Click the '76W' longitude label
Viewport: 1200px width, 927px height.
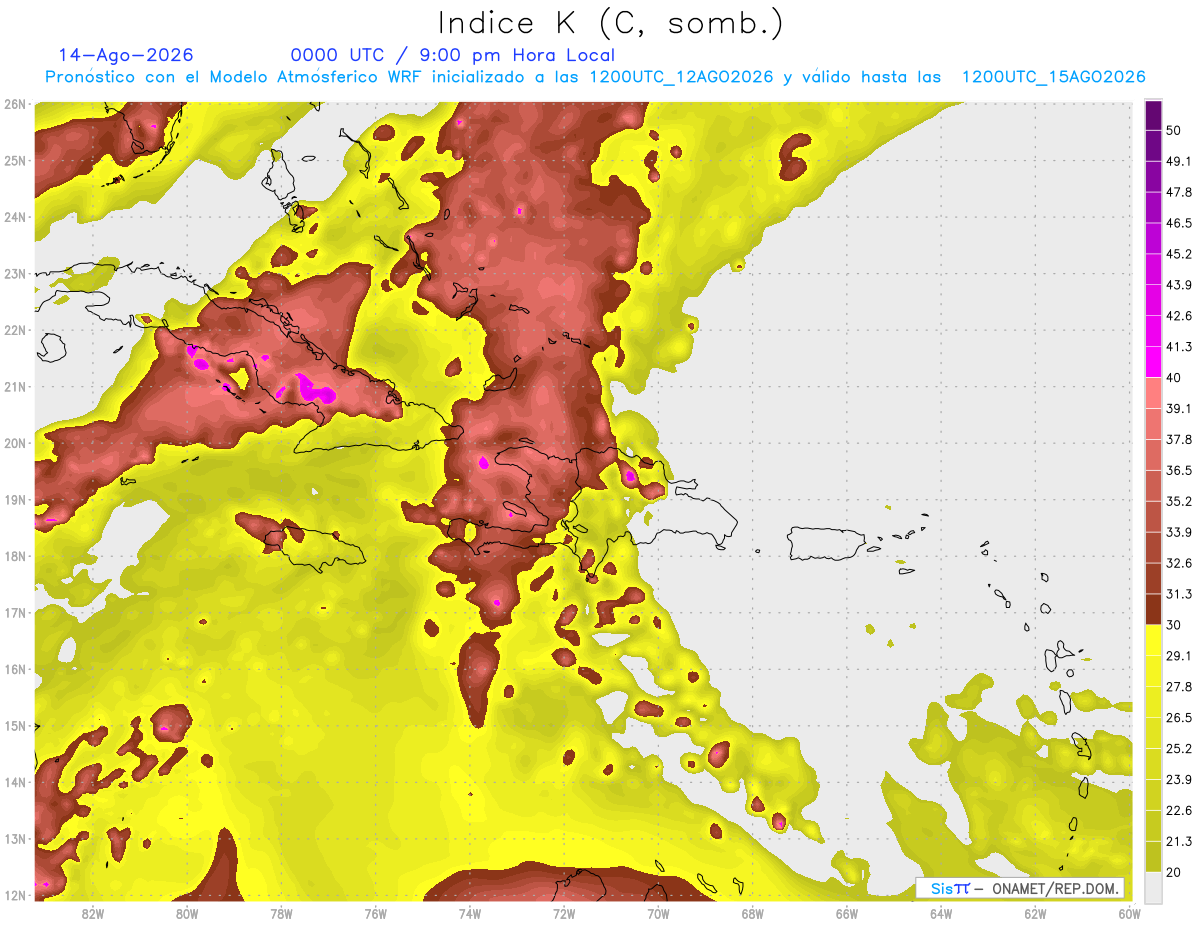coord(376,913)
